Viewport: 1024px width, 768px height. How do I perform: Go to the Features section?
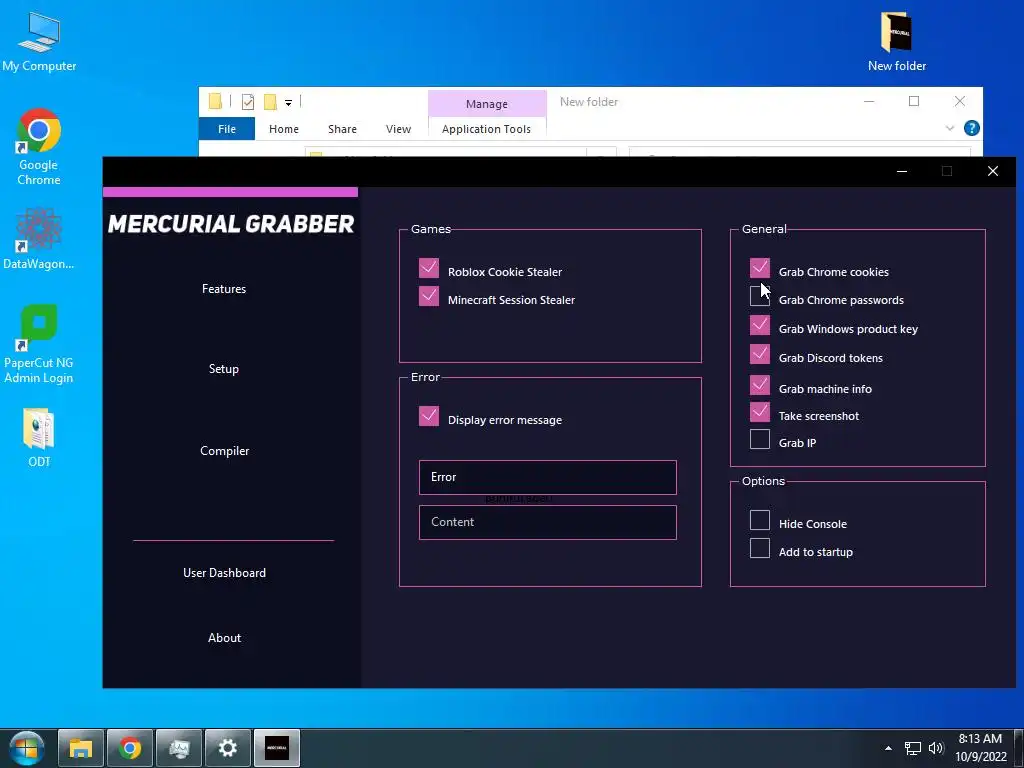click(x=224, y=289)
